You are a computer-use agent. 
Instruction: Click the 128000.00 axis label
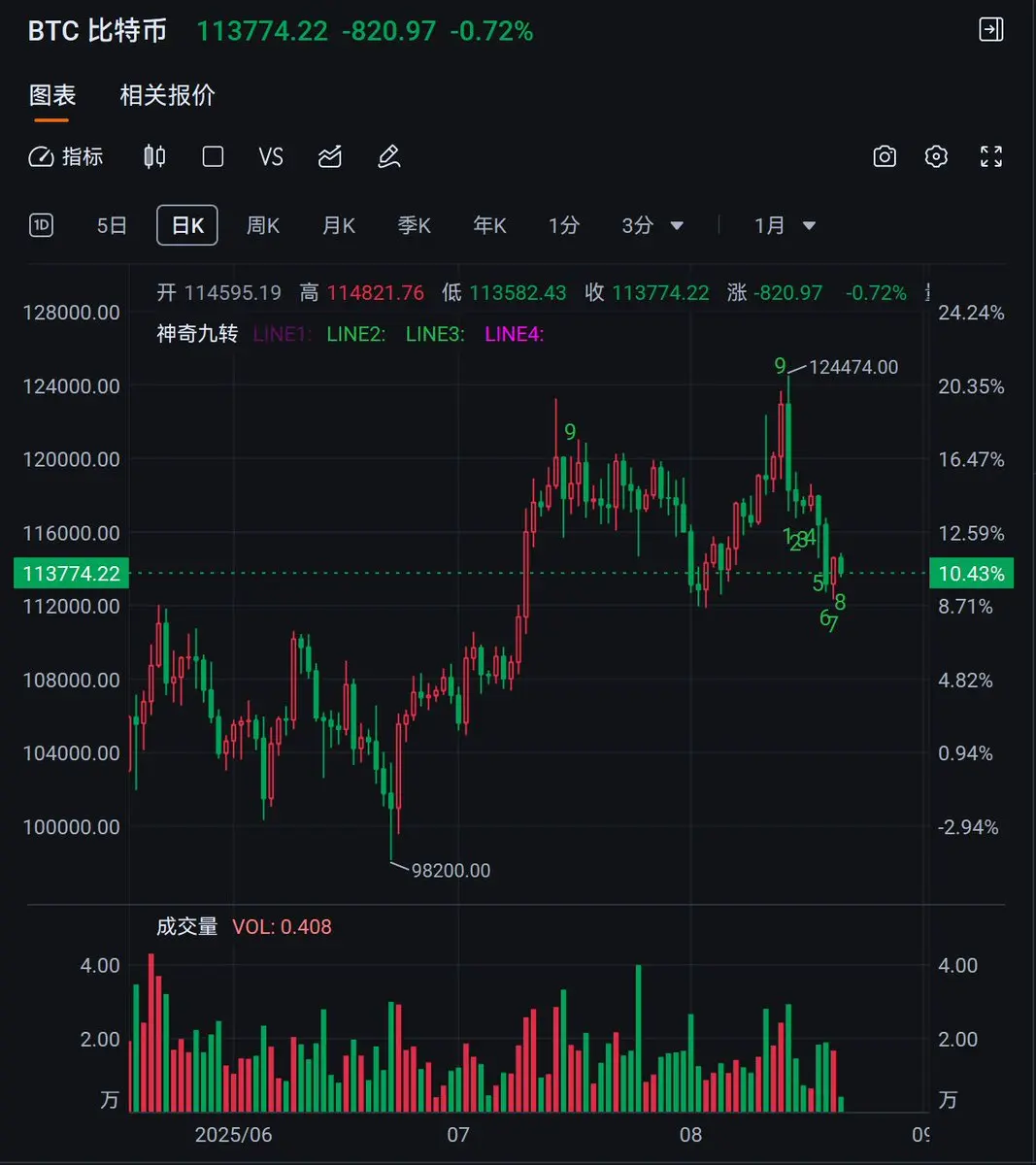point(72,313)
